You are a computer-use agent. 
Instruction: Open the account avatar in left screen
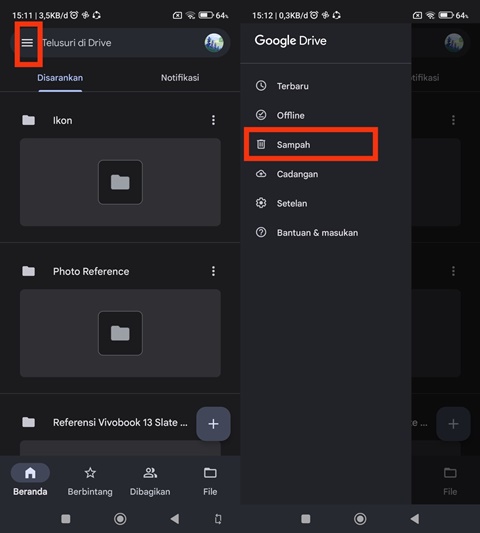214,43
